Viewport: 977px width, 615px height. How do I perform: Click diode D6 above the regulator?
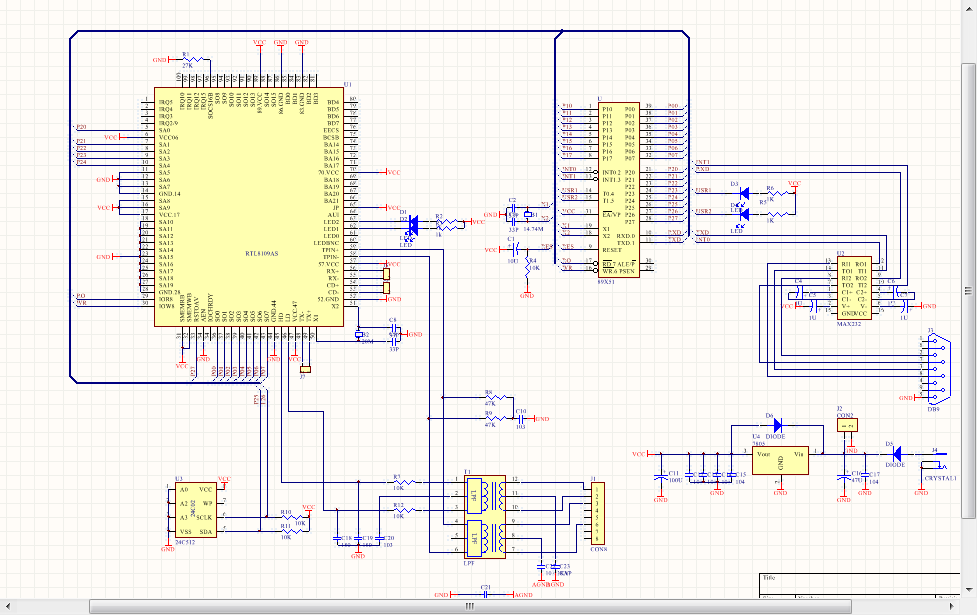[777, 426]
